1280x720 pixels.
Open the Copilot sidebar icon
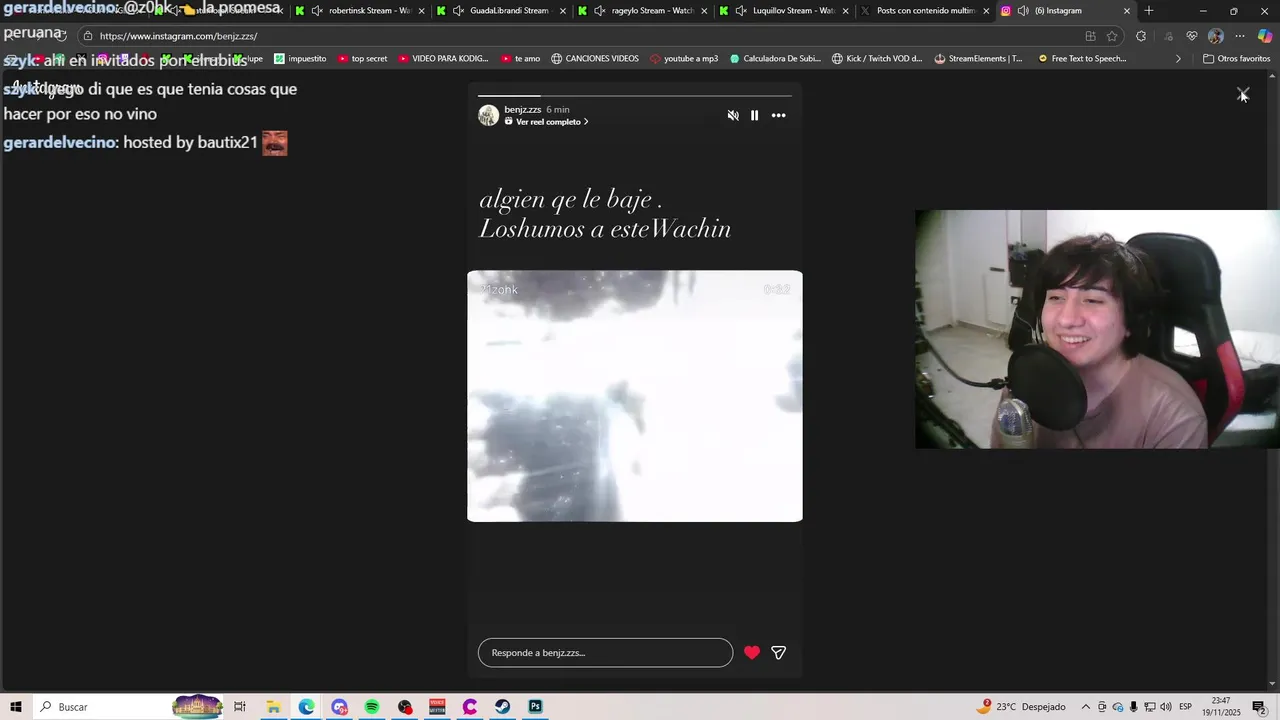1264,36
